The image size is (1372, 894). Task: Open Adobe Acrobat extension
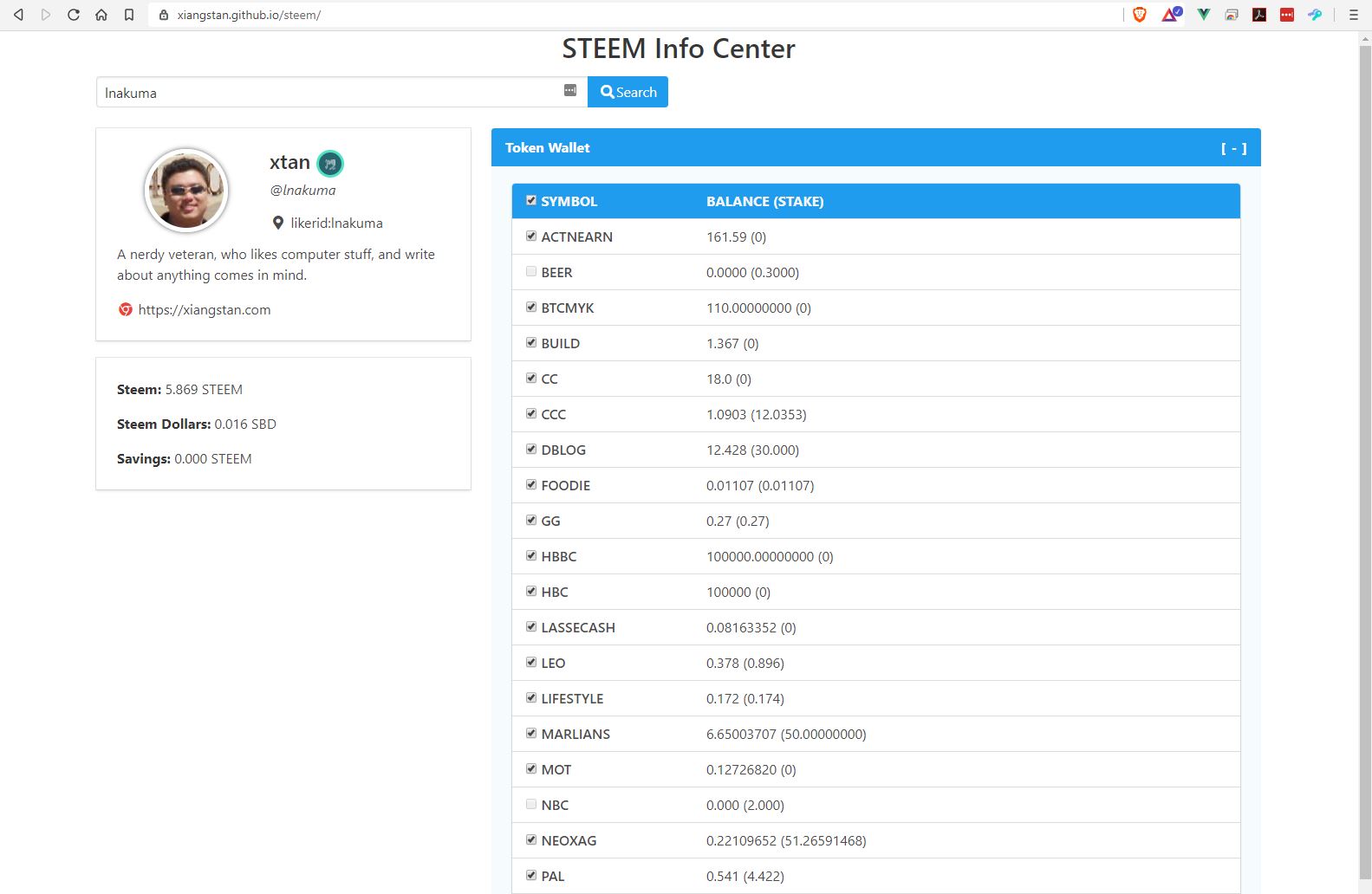point(1259,15)
